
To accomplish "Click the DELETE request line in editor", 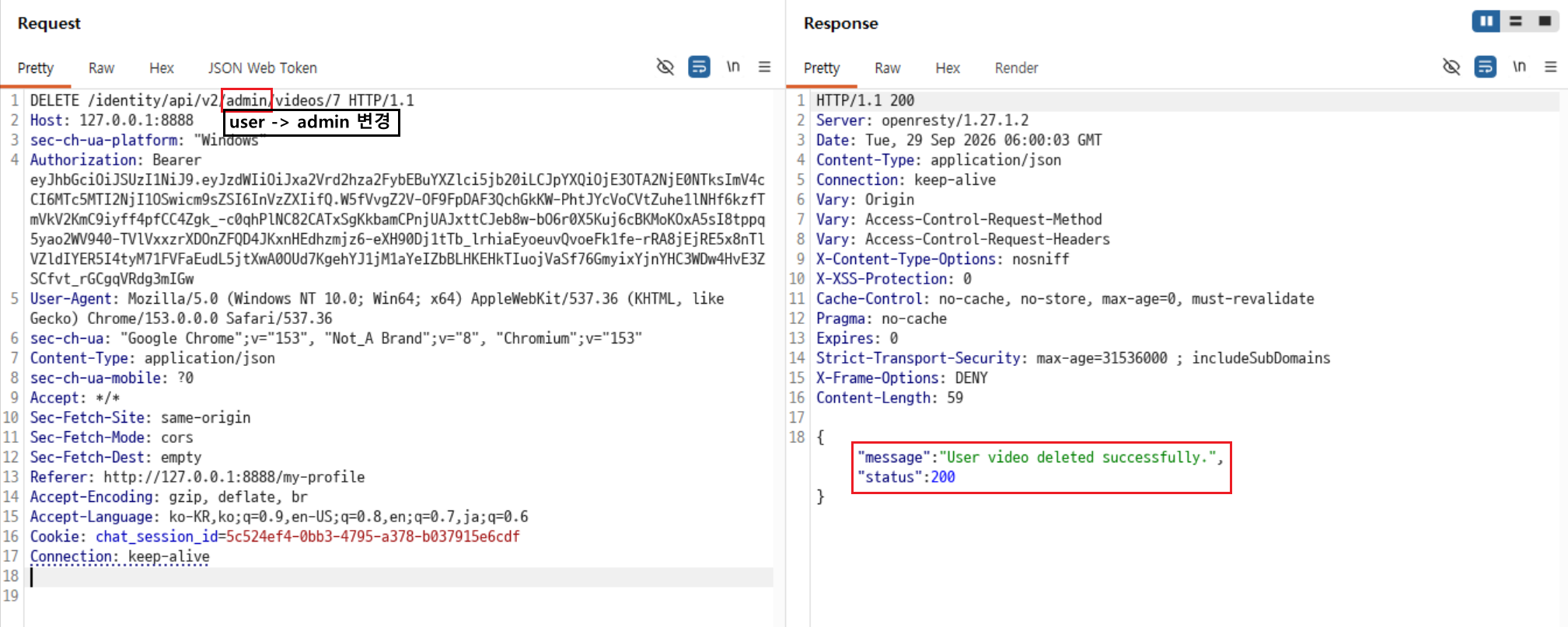I will pos(222,100).
